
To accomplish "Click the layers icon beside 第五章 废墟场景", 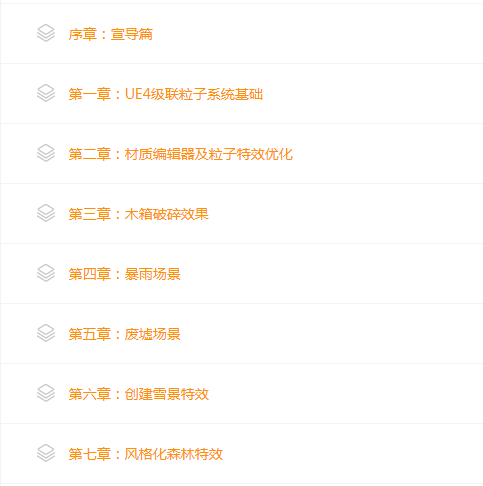I will tap(46, 333).
